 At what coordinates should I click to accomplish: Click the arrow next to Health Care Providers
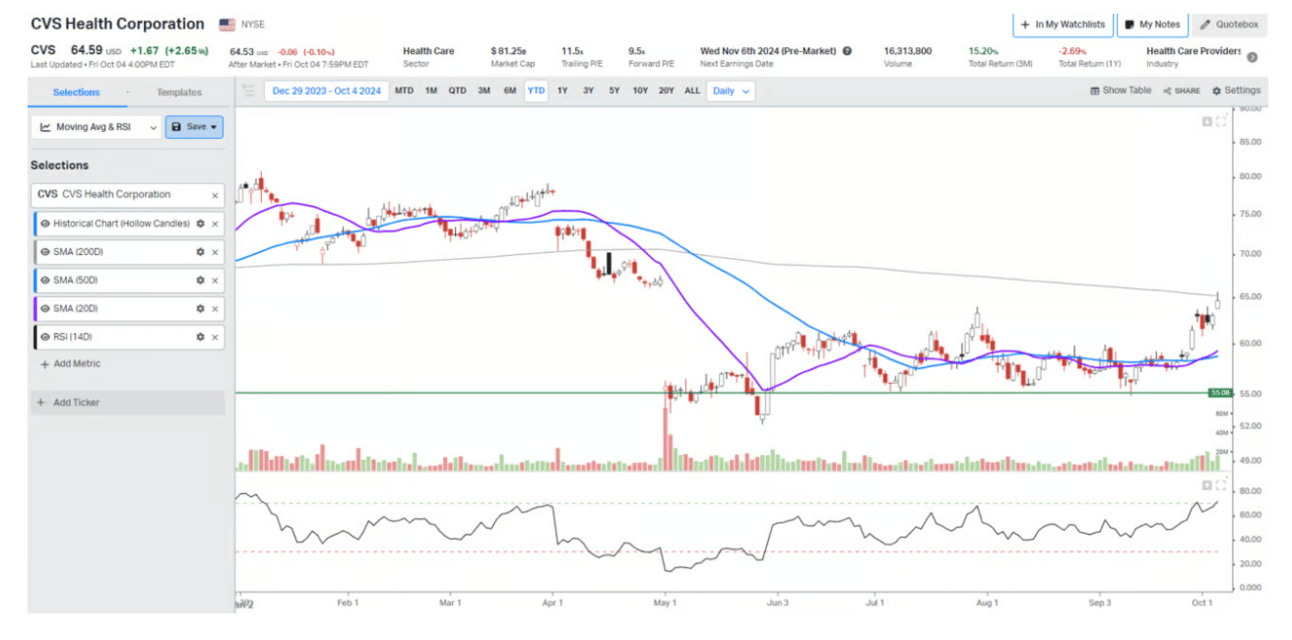pyautogui.click(x=1252, y=57)
